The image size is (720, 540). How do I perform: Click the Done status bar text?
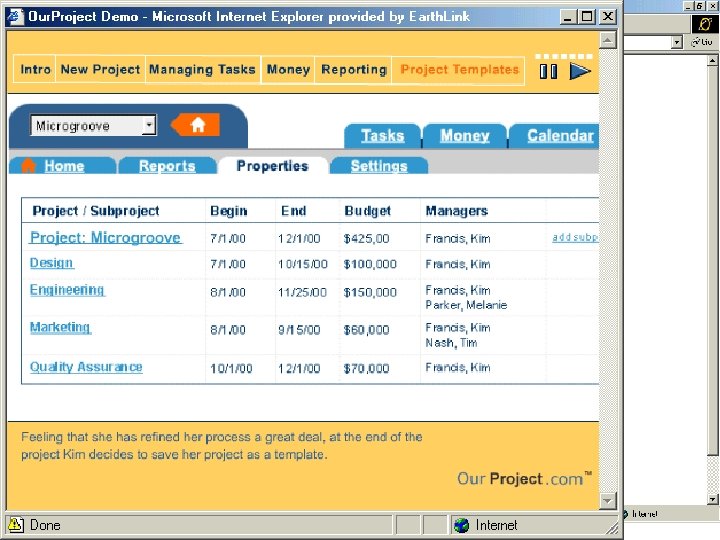(45, 525)
